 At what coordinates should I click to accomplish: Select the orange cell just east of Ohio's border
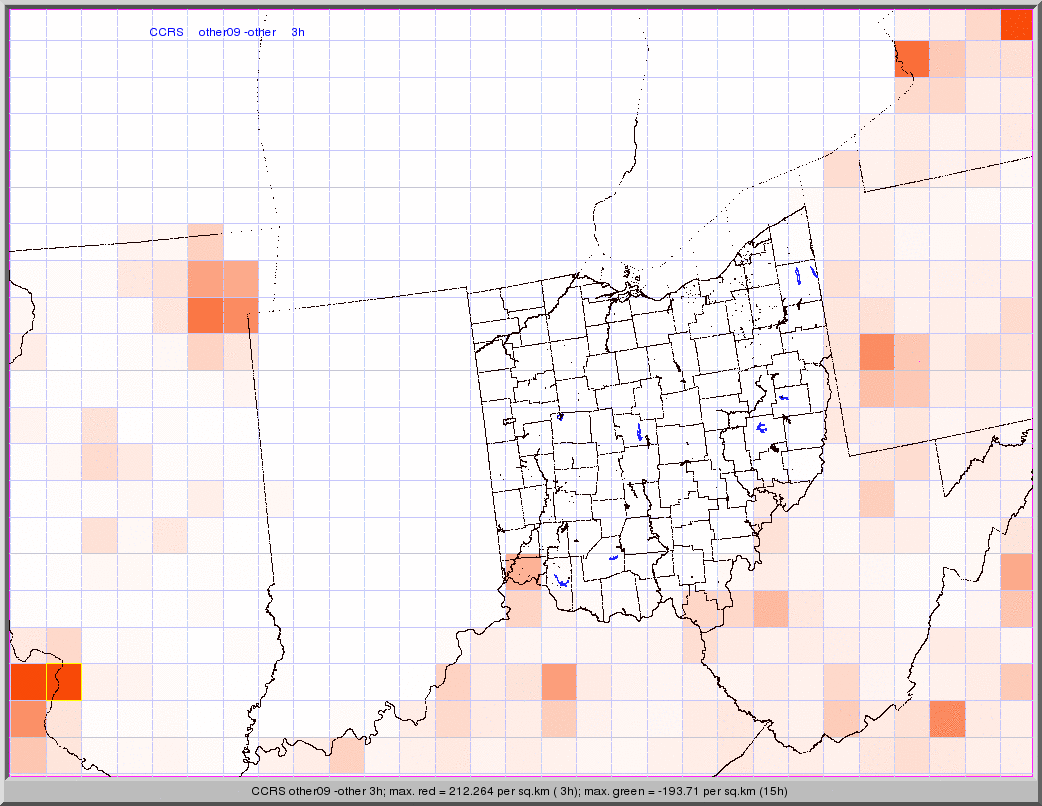876,352
